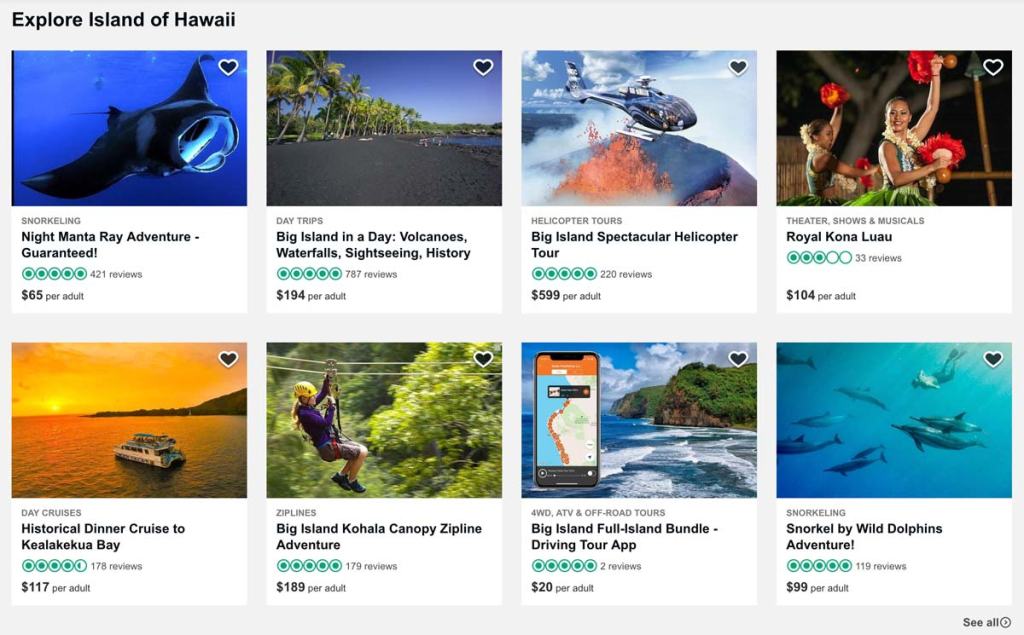Click the helicopter over lava photo
The image size is (1024, 635).
638,127
